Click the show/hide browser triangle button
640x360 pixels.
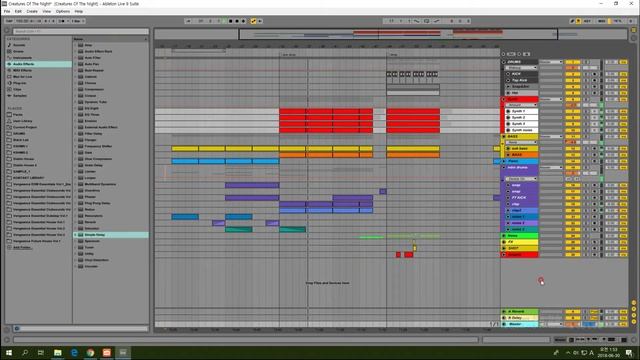(7, 31)
